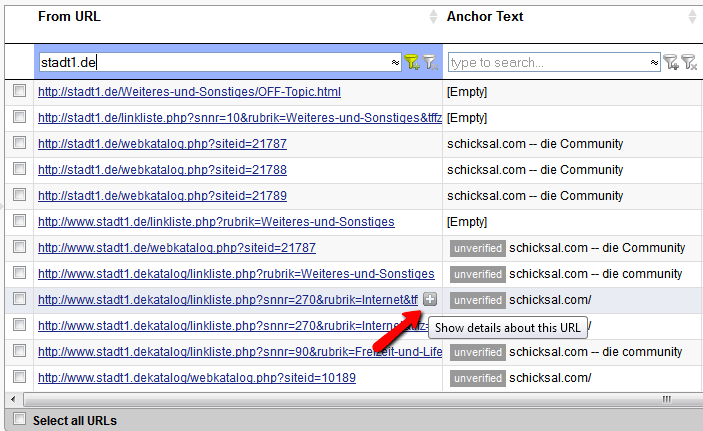703x431 pixels.
Task: Open stadt1.de webkatalog siteid=21788 link
Action: 162,170
